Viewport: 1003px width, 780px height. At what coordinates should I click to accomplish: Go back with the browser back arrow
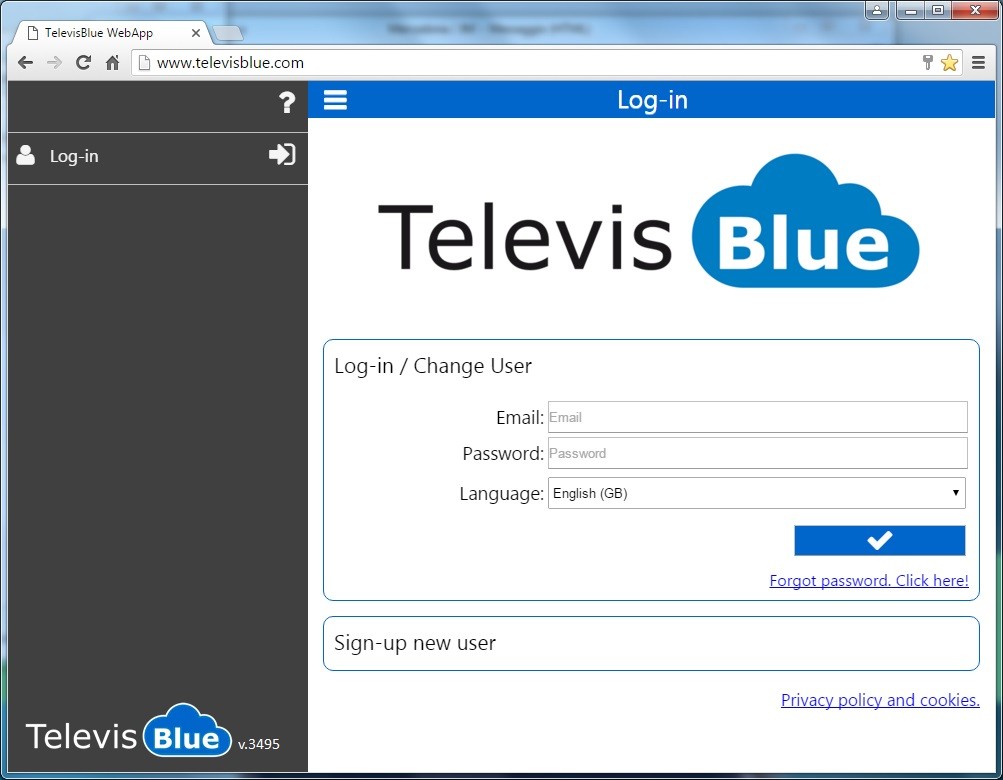click(x=26, y=63)
